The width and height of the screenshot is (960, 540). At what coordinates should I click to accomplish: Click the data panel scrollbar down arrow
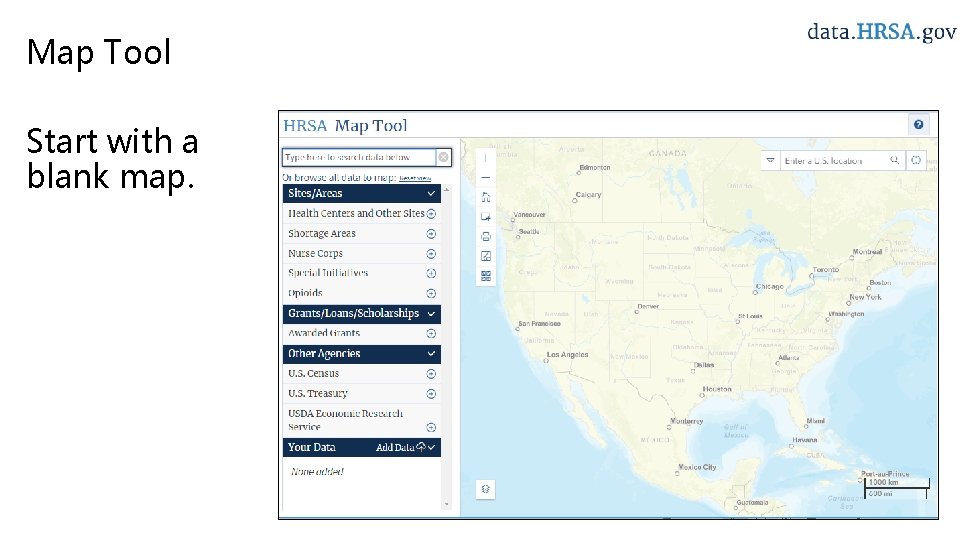click(446, 504)
